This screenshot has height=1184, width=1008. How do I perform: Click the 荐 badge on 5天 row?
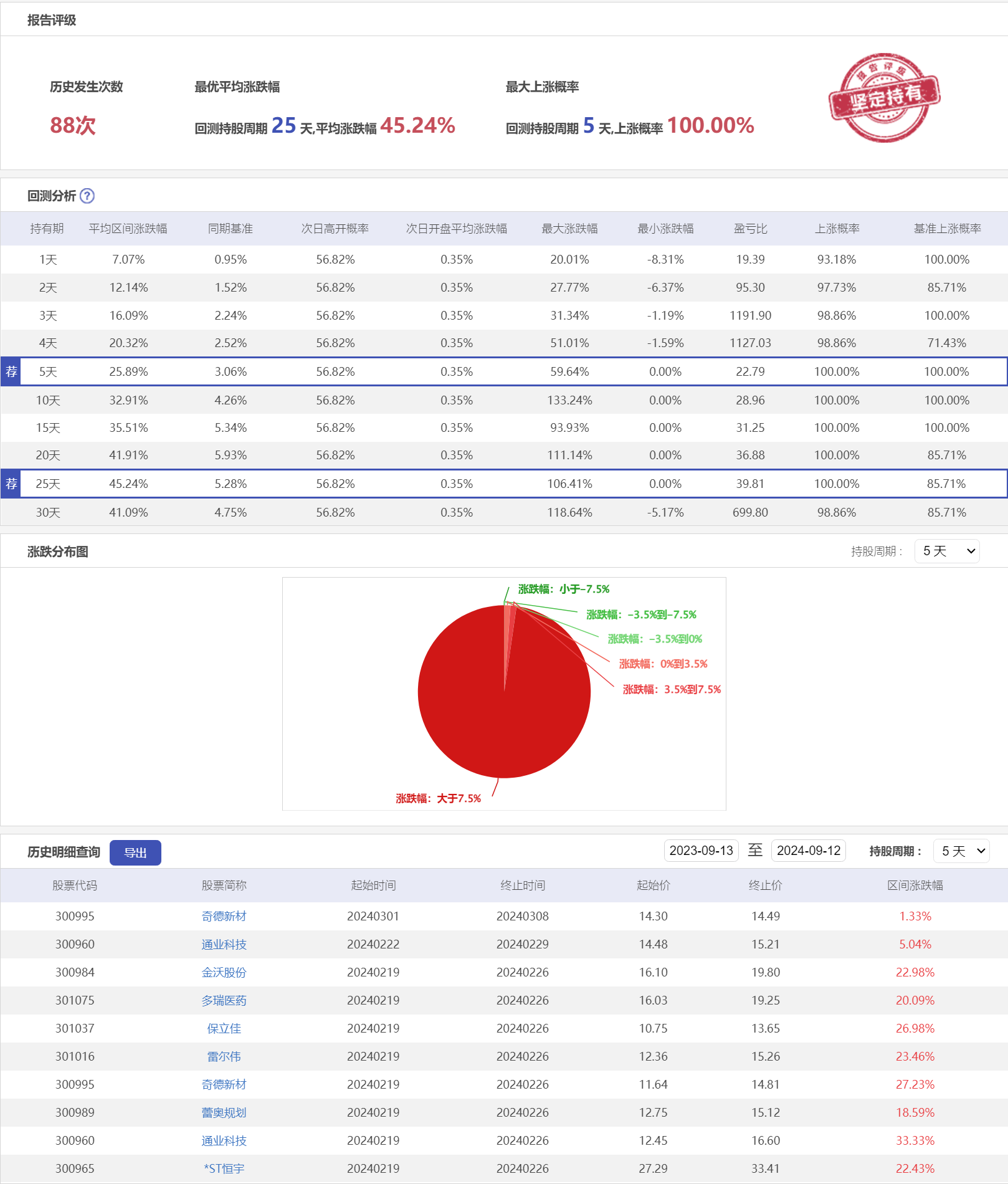11,372
